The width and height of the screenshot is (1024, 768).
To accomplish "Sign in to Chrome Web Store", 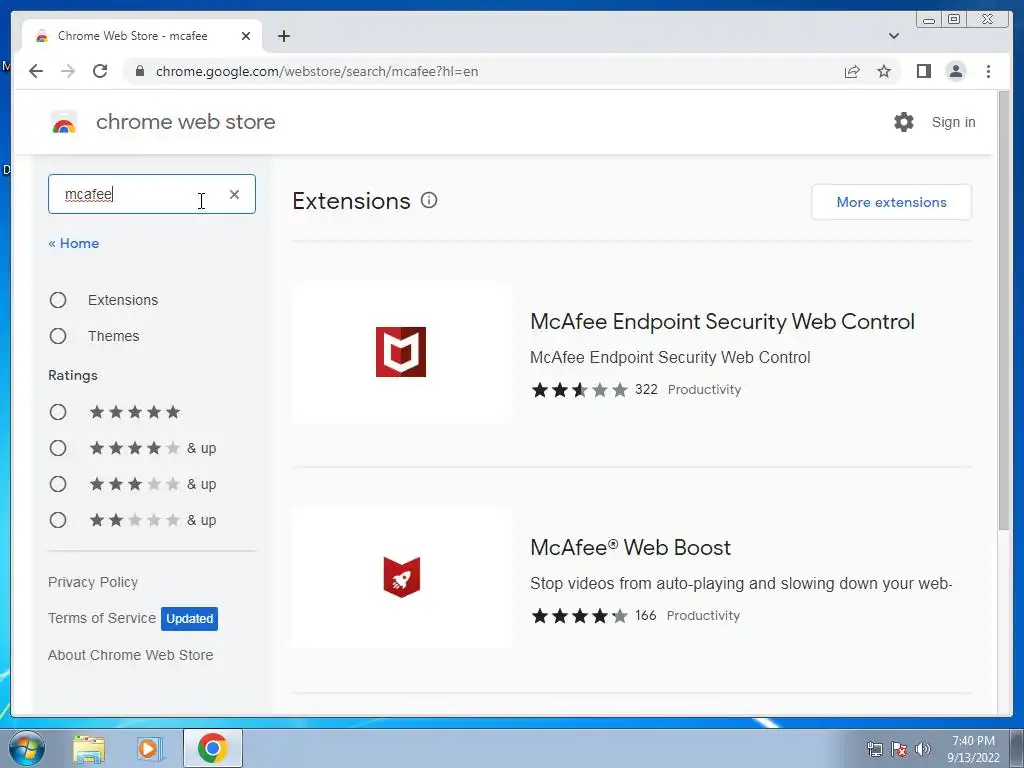I will (x=953, y=122).
